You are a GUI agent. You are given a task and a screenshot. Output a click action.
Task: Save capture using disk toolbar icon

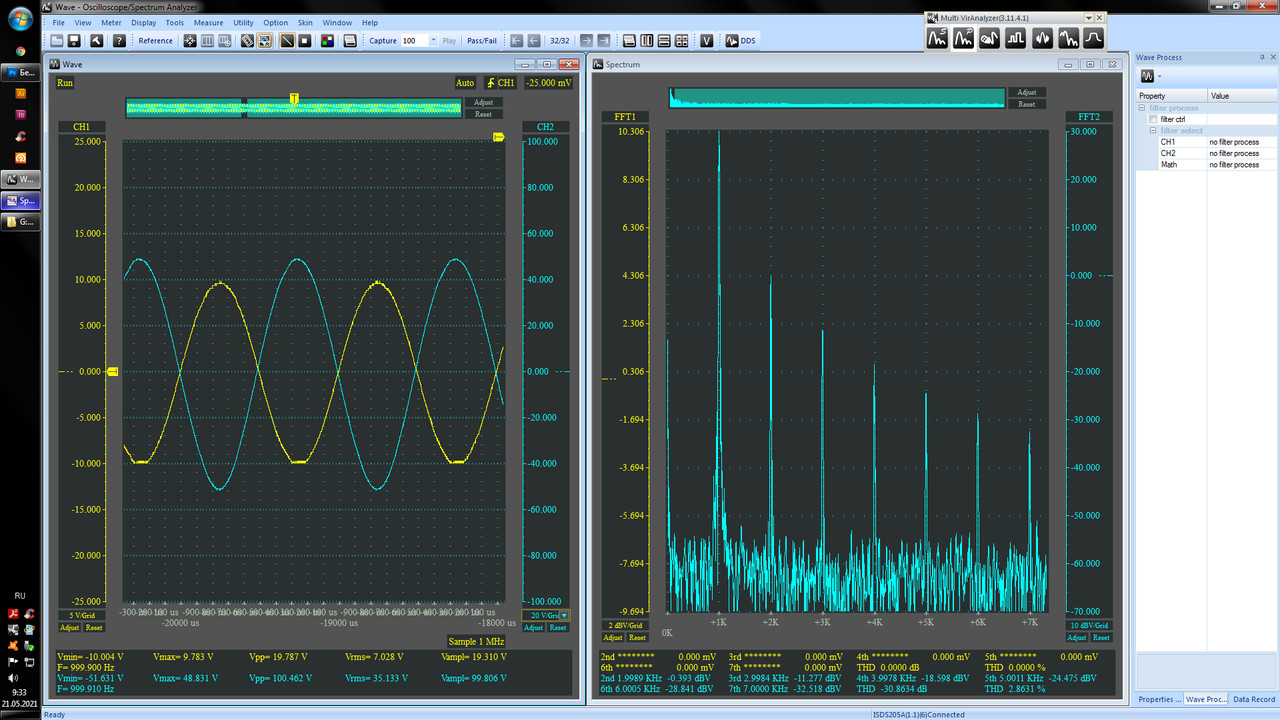[x=75, y=40]
